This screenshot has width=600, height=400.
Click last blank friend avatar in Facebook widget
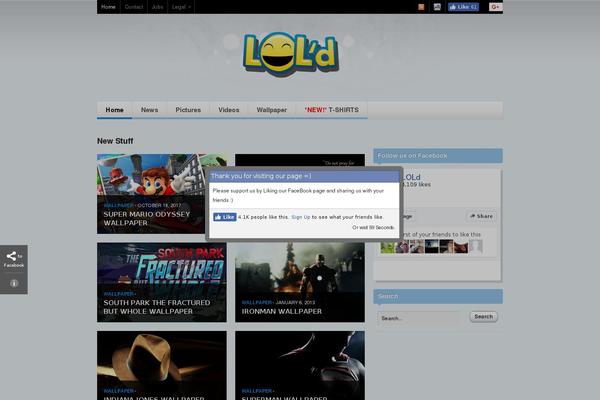point(476,246)
